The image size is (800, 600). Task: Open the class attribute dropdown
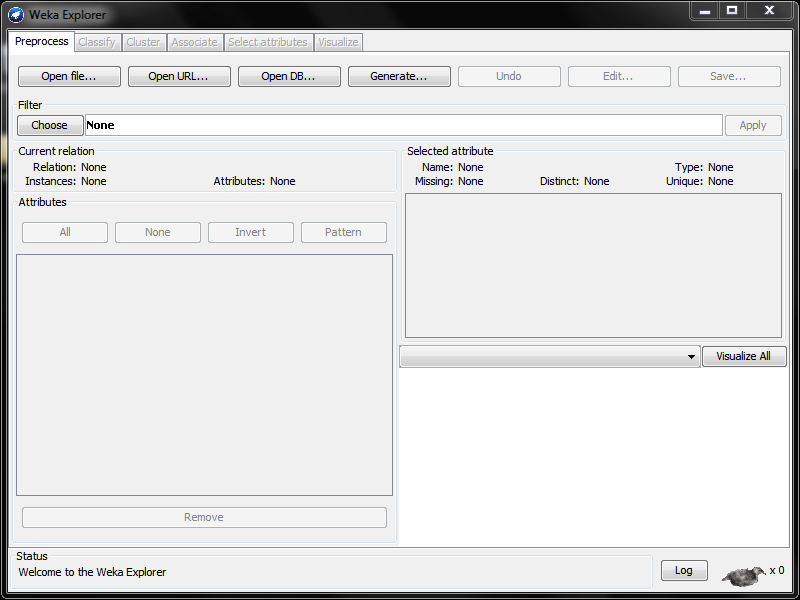tap(549, 356)
